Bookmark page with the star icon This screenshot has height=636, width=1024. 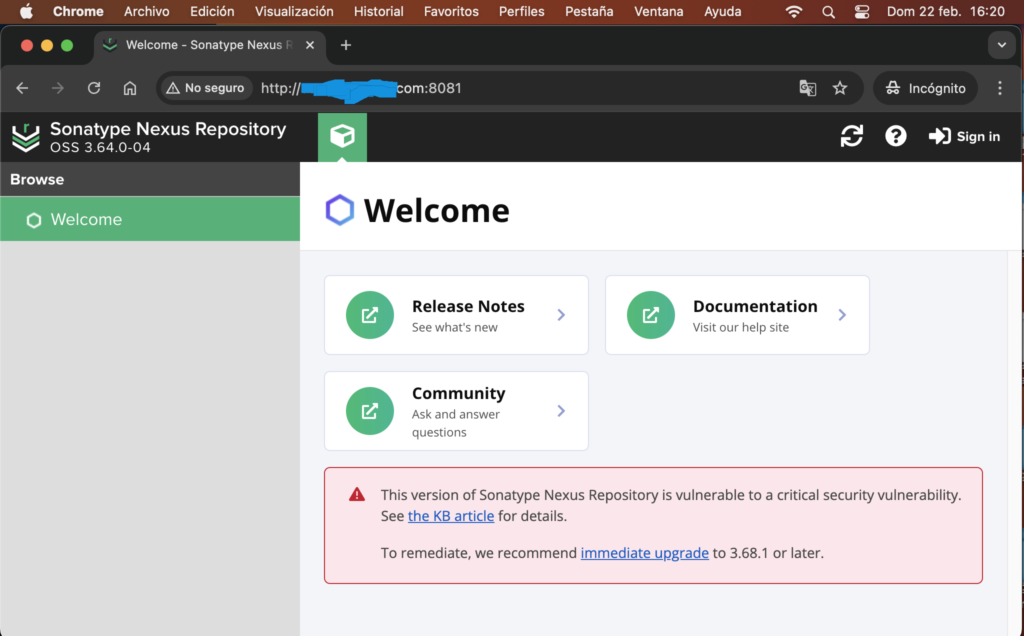[x=840, y=88]
